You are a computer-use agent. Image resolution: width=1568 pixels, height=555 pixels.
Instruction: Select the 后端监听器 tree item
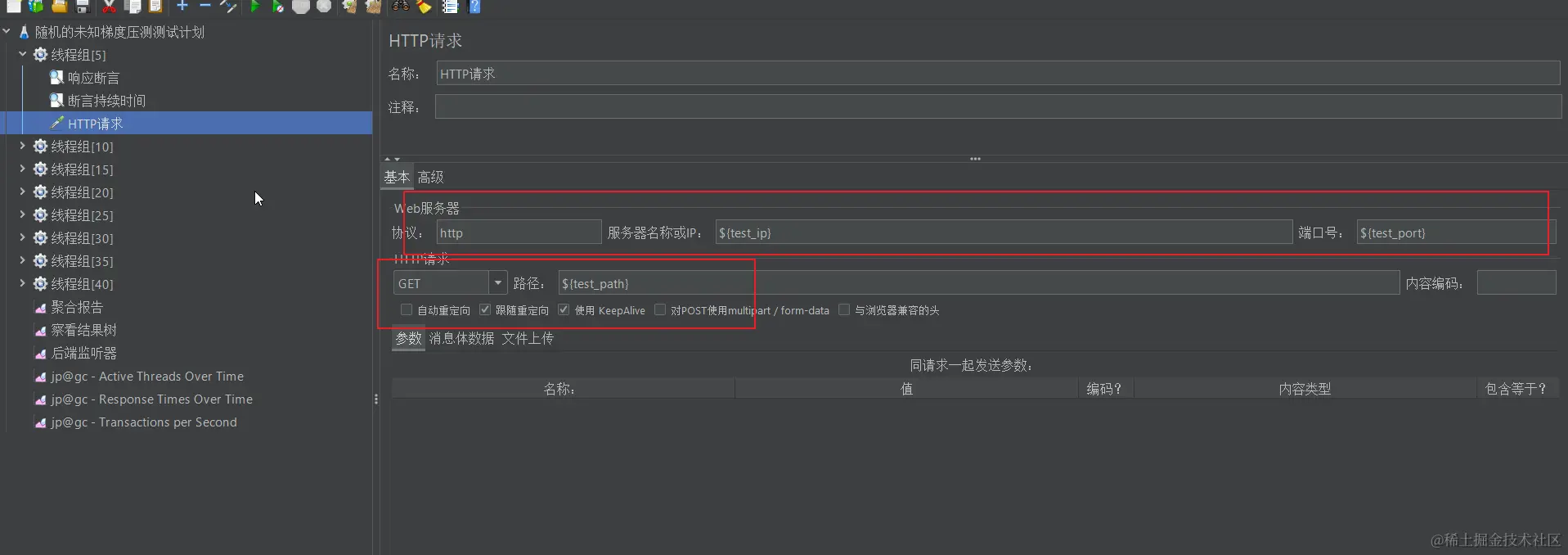[83, 353]
